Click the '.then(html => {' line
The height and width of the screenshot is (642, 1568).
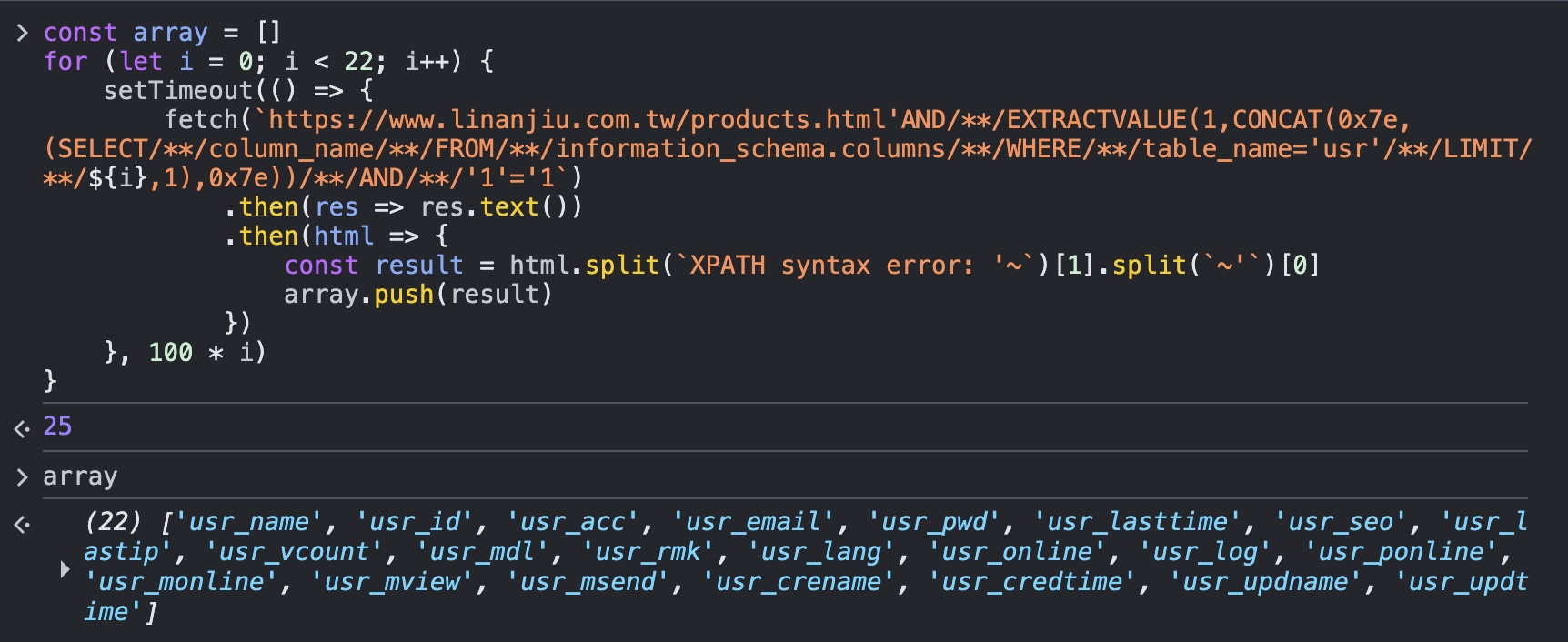click(x=337, y=236)
